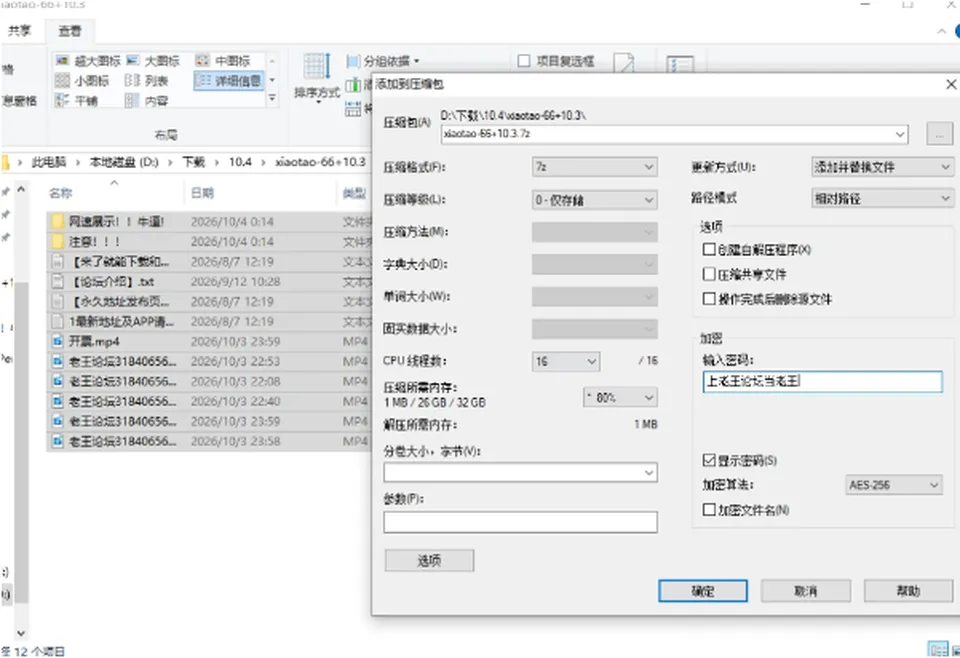The height and width of the screenshot is (658, 960).
Task: Select 超大图标 layout in the ribbon
Action: click(x=88, y=61)
